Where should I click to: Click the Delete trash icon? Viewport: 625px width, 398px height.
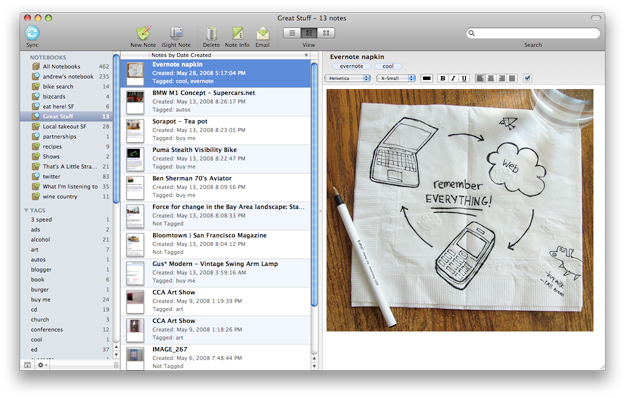(x=211, y=34)
